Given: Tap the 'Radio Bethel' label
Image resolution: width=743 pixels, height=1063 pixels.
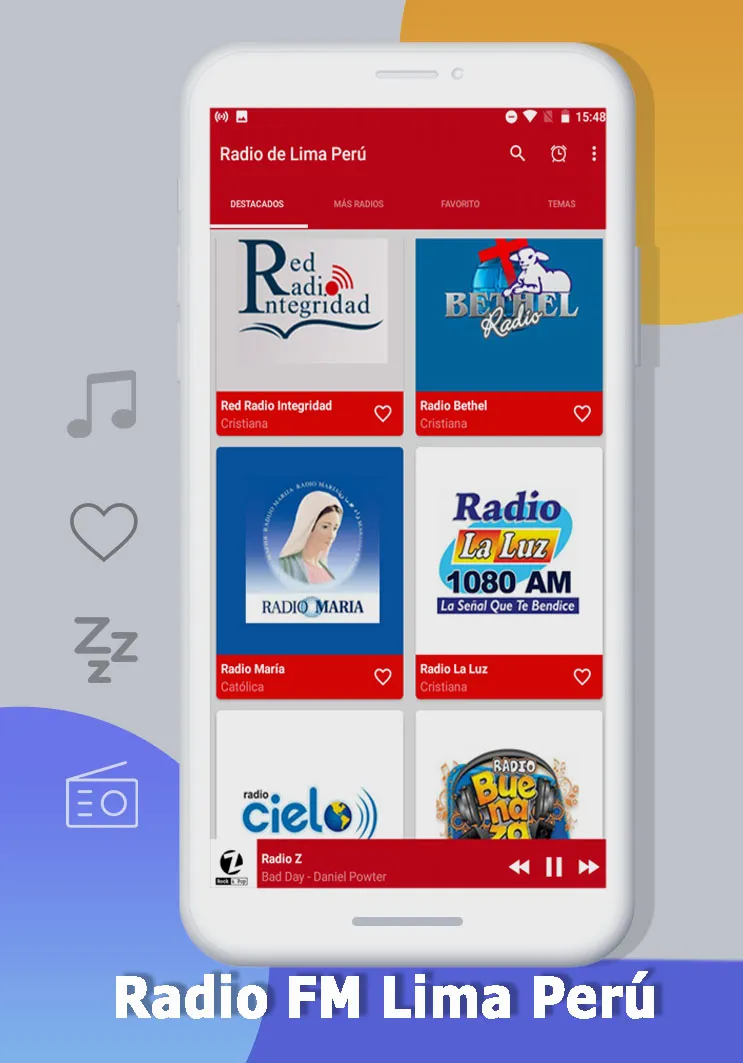Looking at the screenshot, I should click(x=454, y=405).
